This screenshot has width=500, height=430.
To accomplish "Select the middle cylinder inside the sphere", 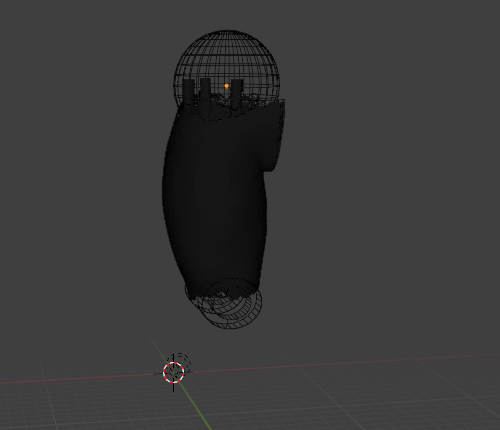I will [x=205, y=93].
